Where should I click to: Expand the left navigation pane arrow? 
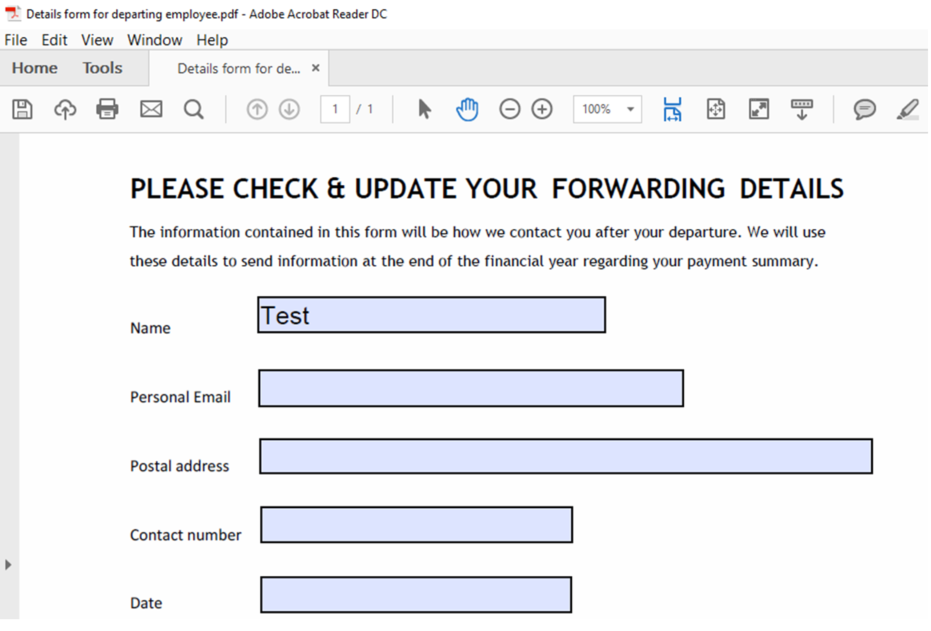(x=8, y=565)
